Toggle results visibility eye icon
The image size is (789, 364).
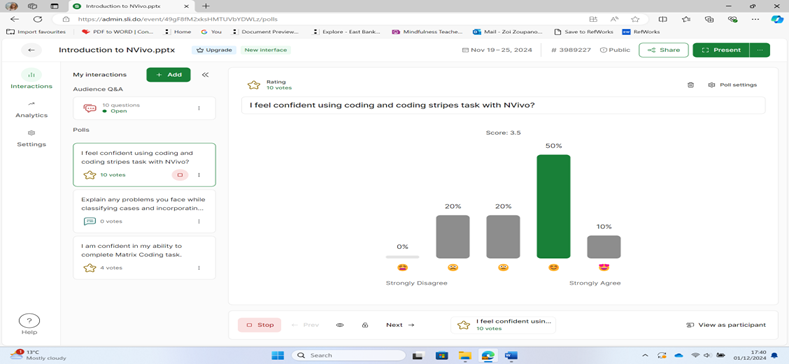(x=340, y=325)
